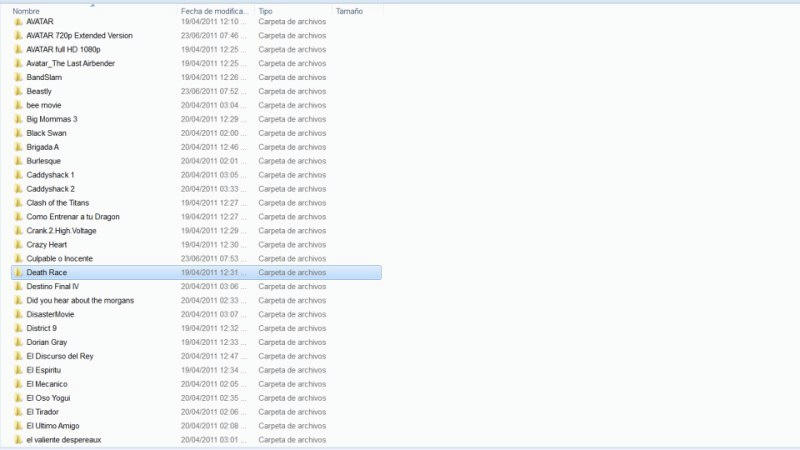
Task: Sort by the Tipo column header
Action: (265, 11)
